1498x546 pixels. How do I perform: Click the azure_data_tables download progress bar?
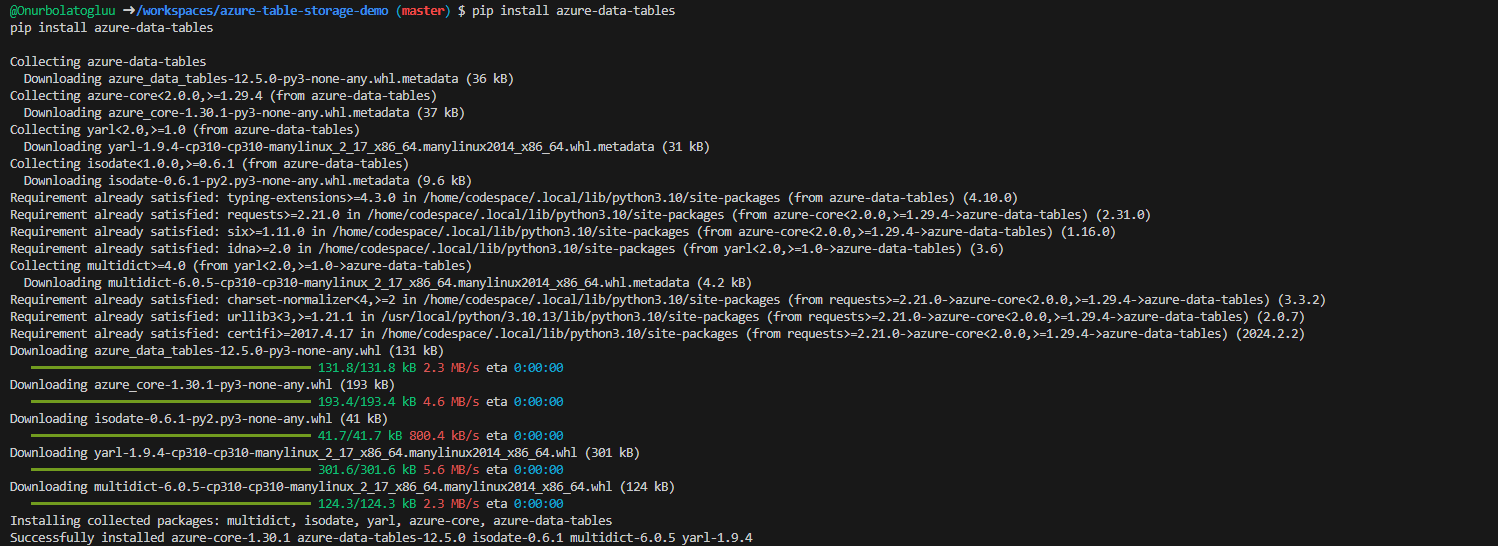170,368
